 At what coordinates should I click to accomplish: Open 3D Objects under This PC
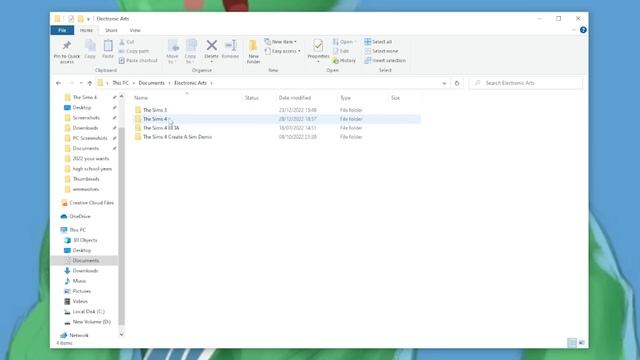(85, 240)
